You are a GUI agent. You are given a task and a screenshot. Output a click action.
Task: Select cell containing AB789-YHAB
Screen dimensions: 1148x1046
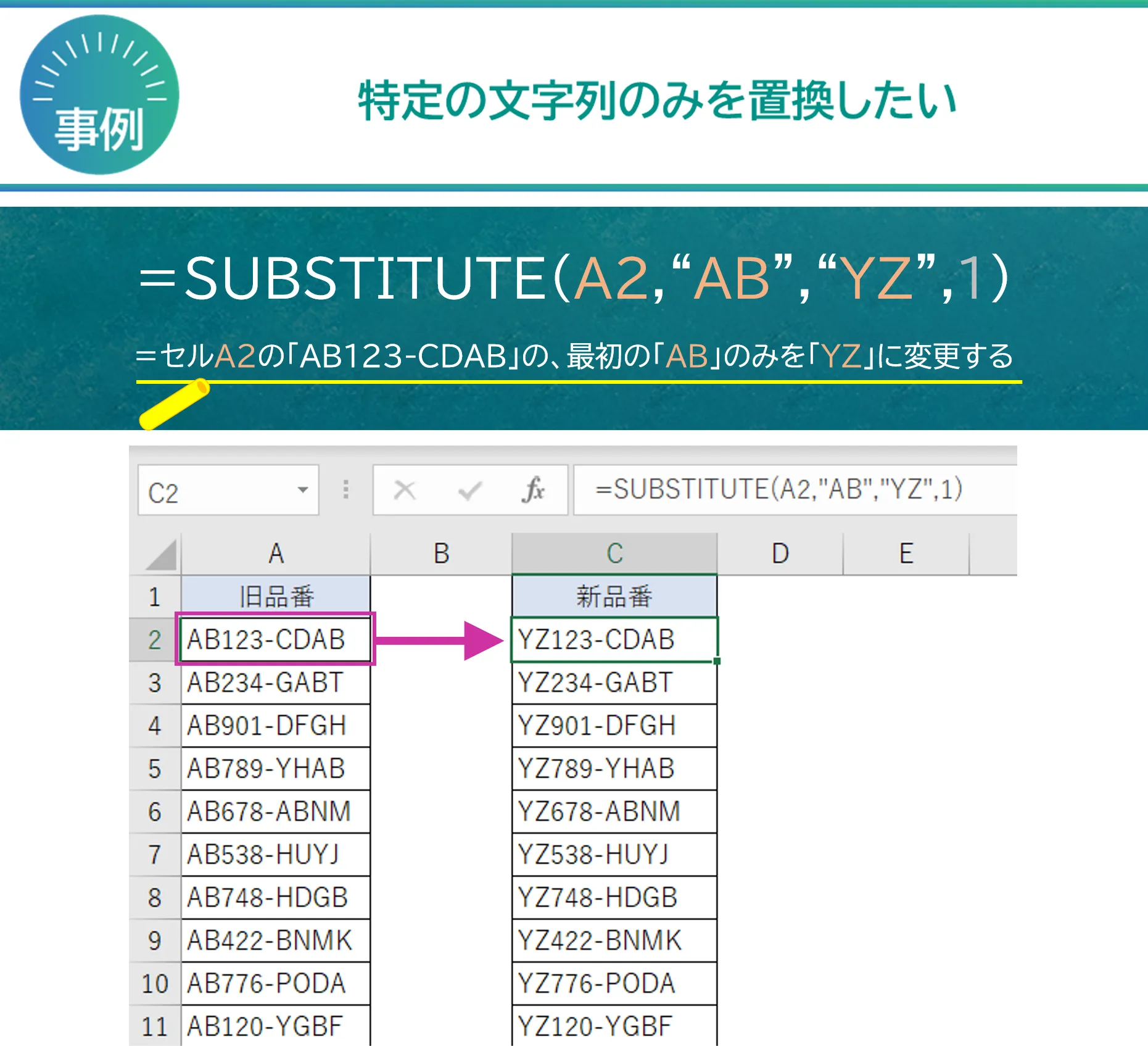point(276,769)
